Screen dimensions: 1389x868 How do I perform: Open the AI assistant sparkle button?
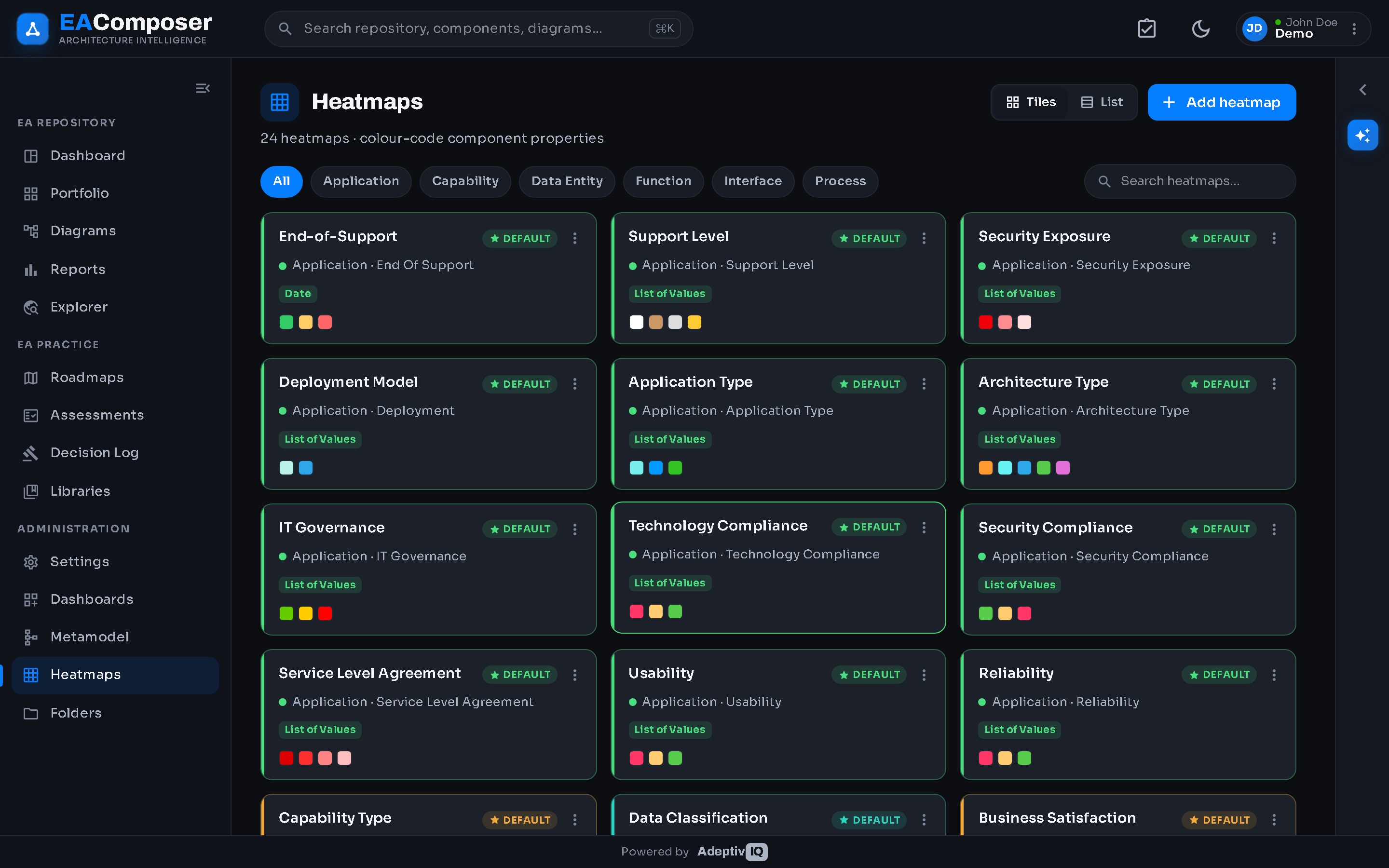[1362, 135]
